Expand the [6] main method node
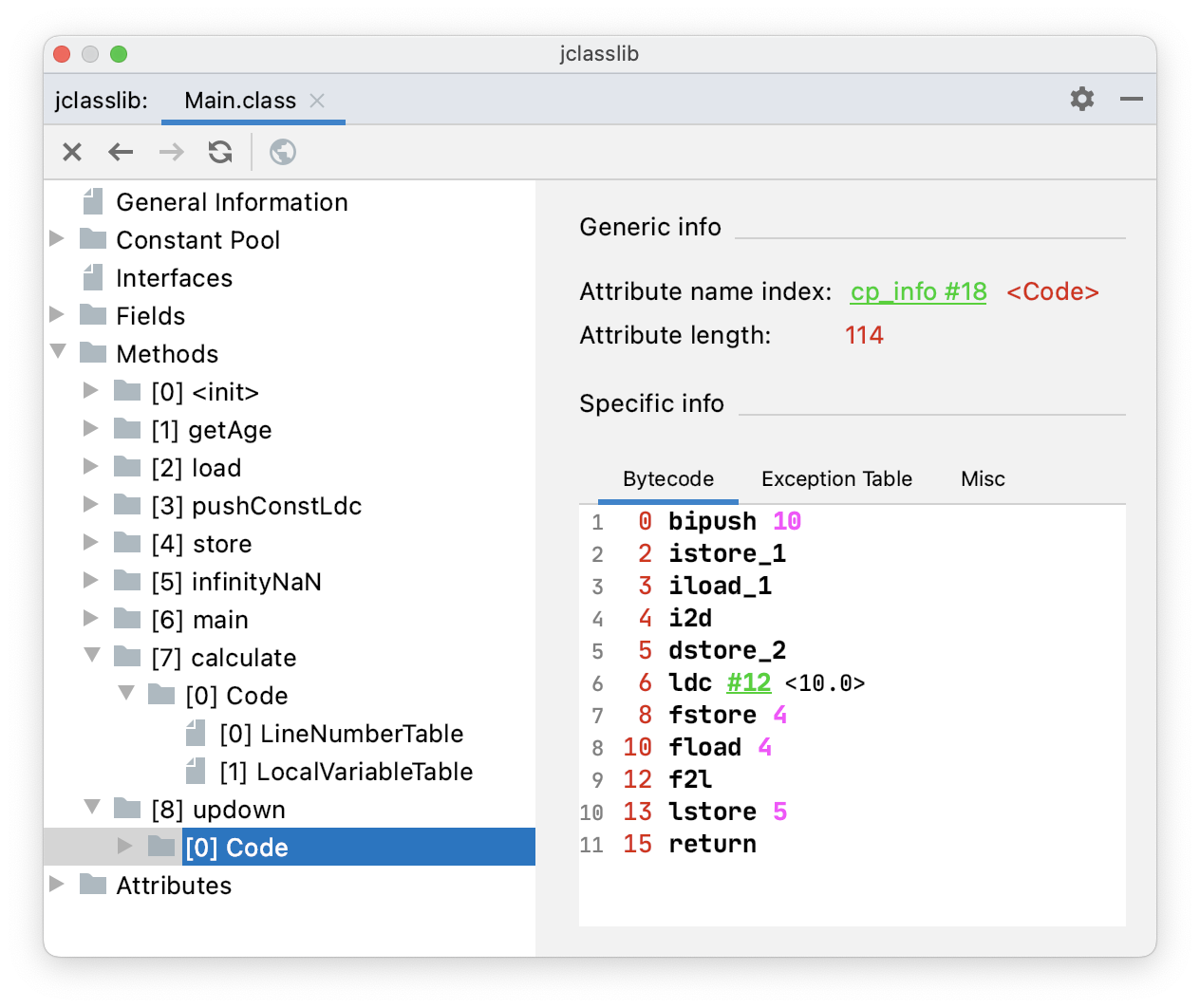 (x=91, y=619)
